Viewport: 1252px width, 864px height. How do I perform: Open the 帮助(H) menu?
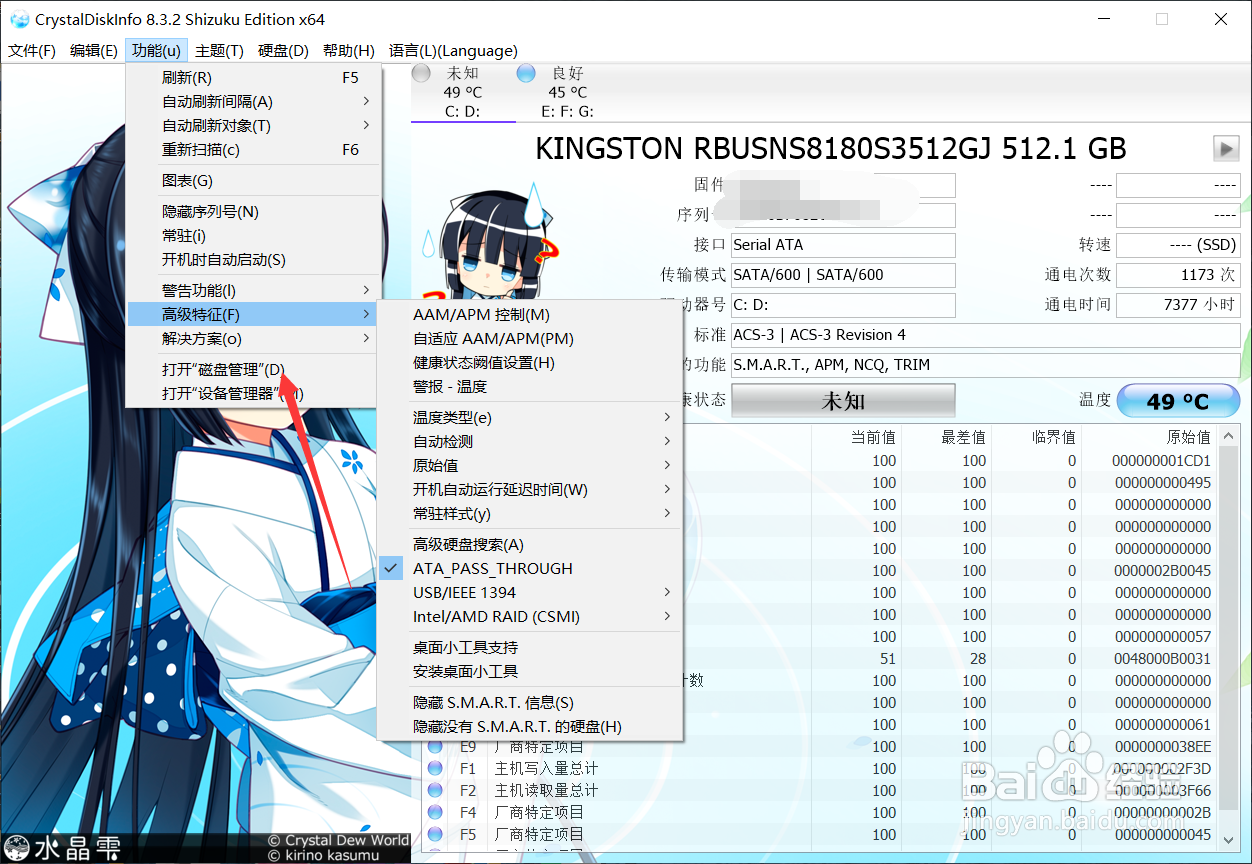[348, 51]
